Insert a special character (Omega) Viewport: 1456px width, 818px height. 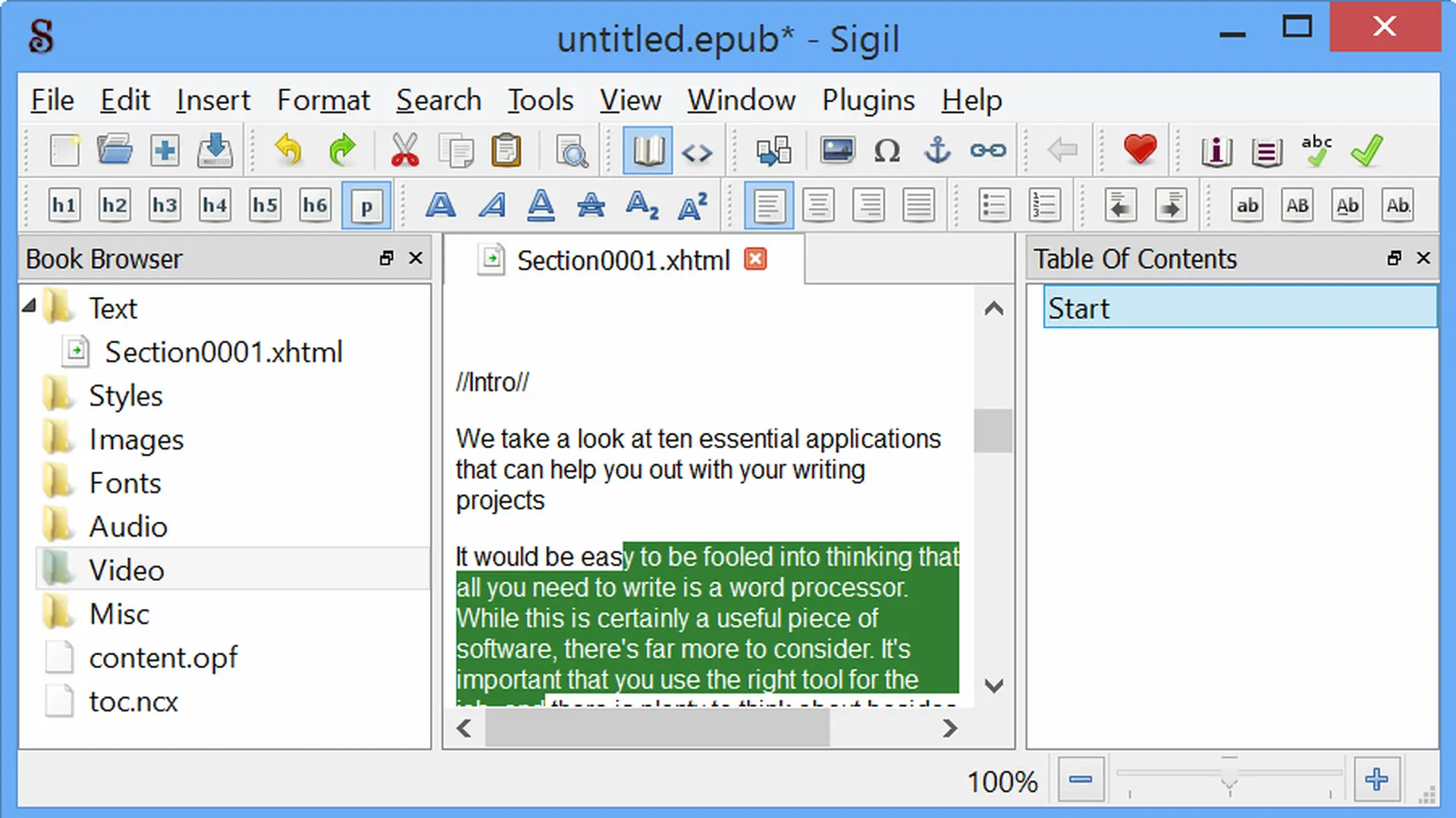tap(886, 151)
